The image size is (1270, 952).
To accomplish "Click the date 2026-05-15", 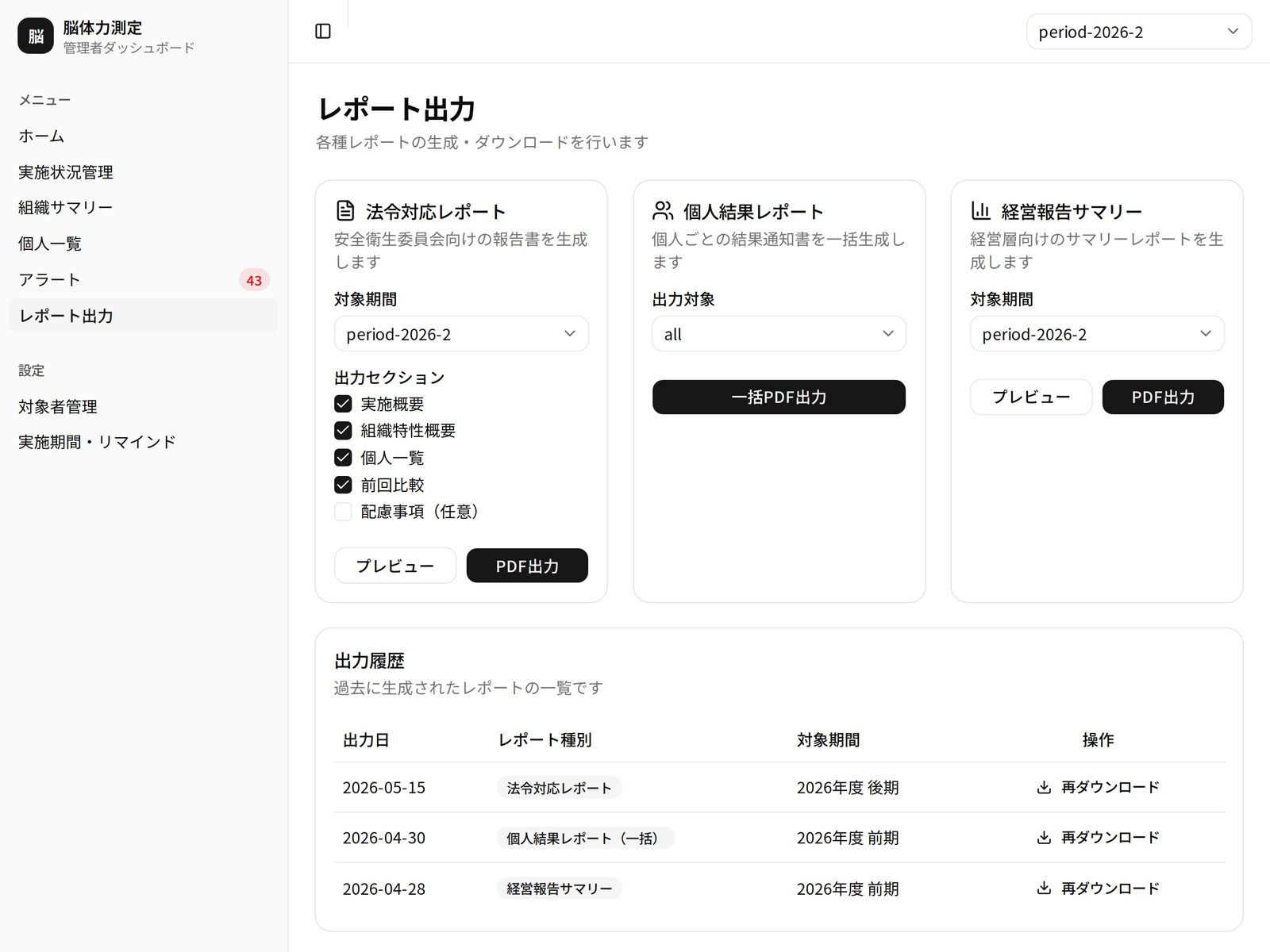I will [384, 788].
